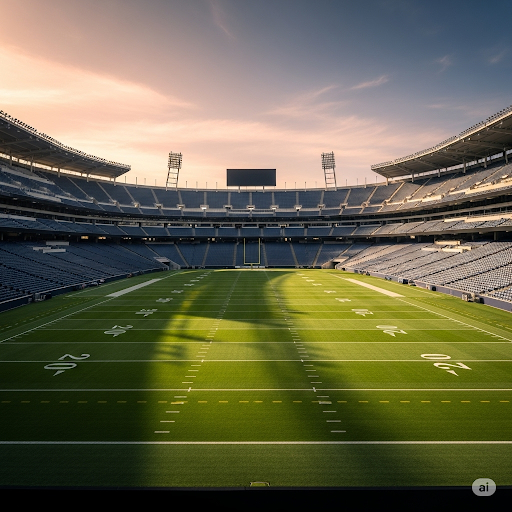
Task: Select the yellow goal post
Action: tap(252, 252)
